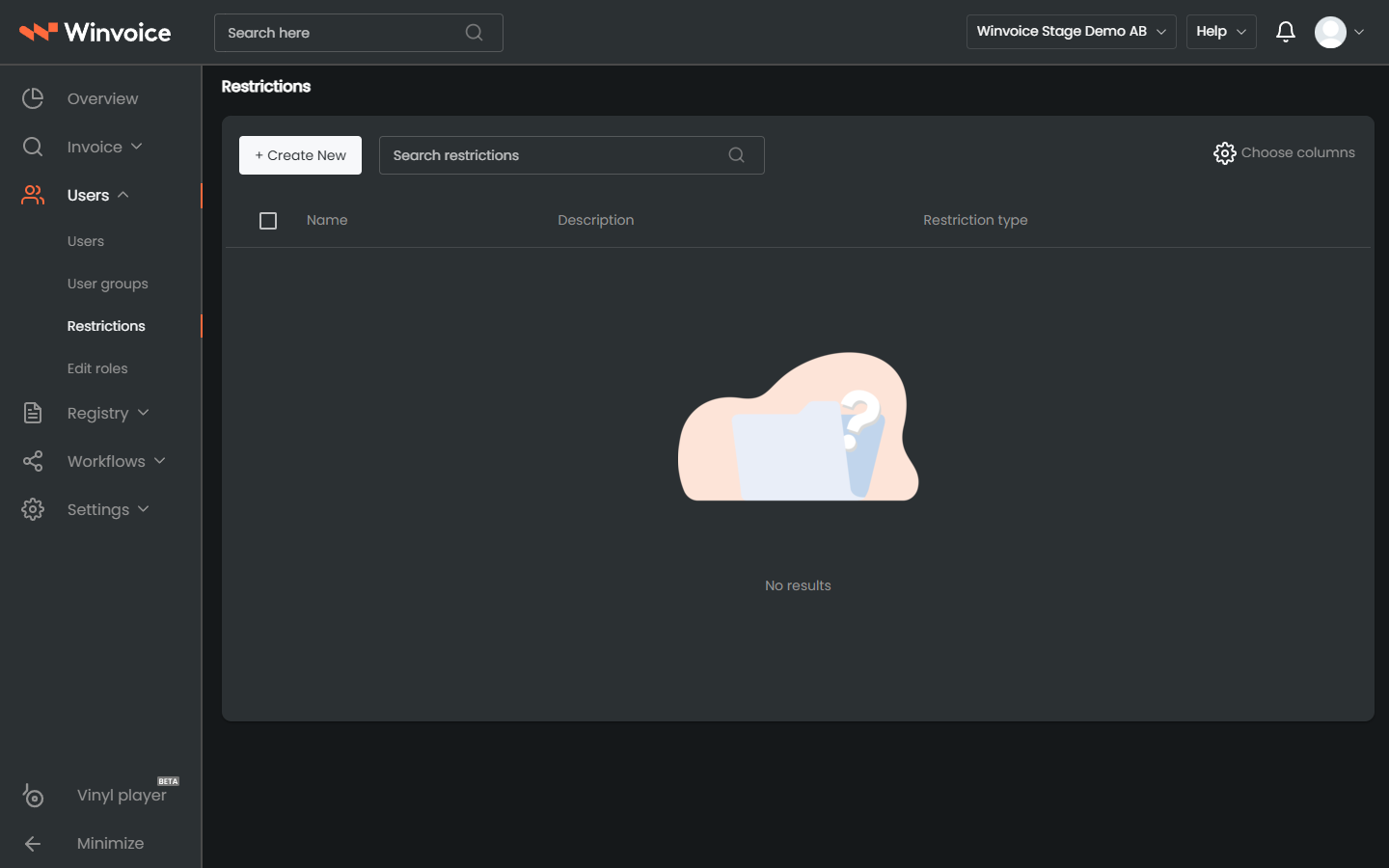Click the search restrictions magnifier icon

point(736,155)
